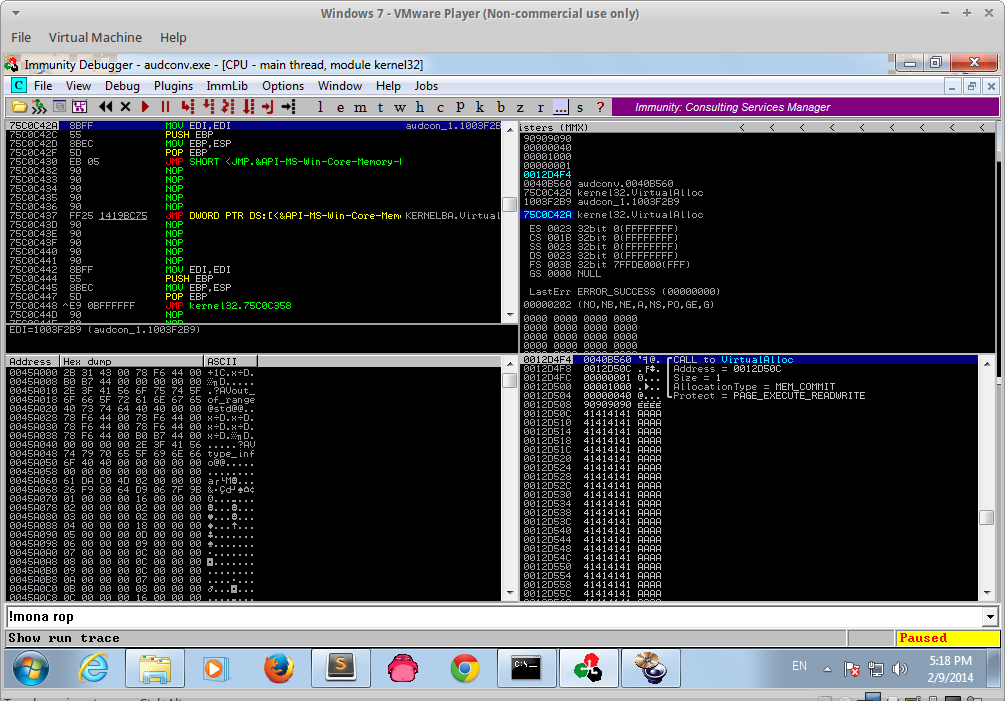Show breakpoints with the 'b' button
Viewport: 1005px width, 701px height.
click(x=501, y=107)
